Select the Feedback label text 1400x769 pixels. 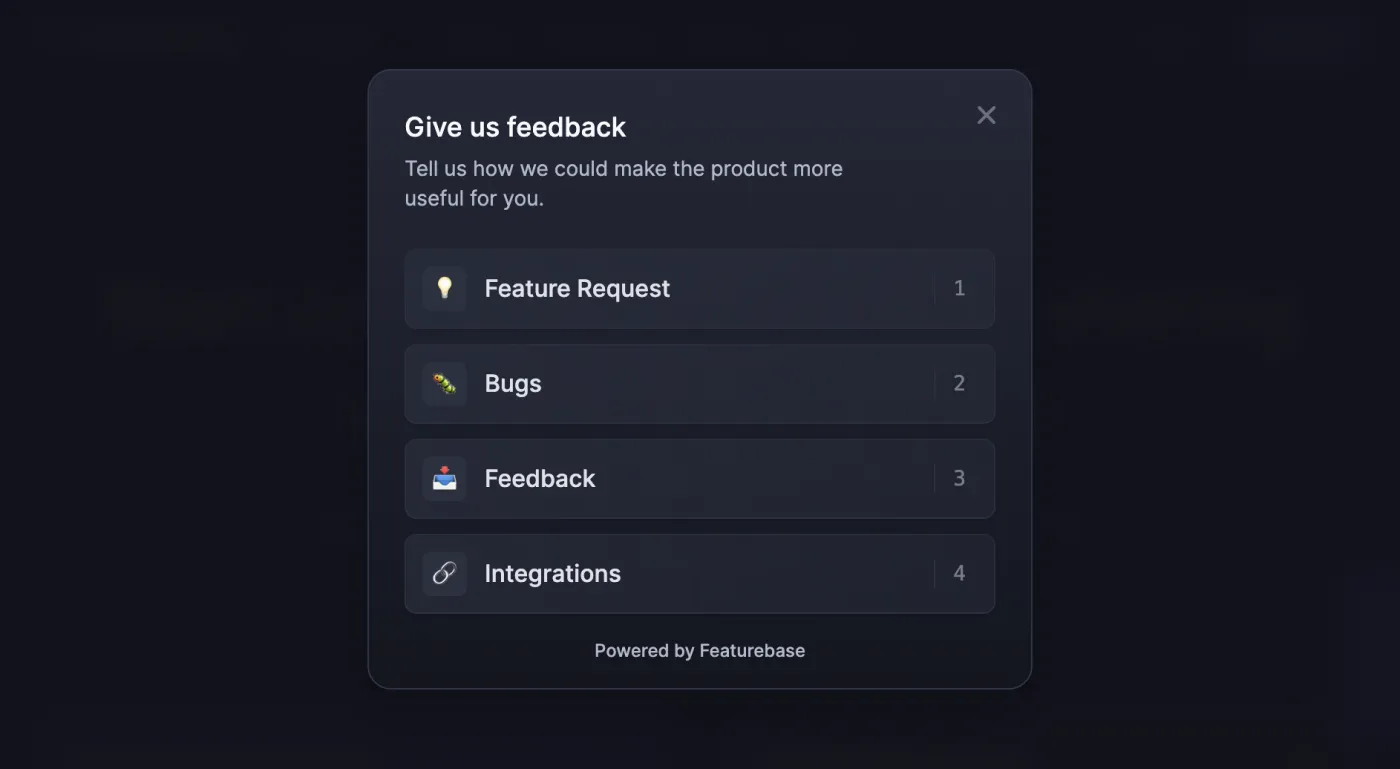coord(540,478)
